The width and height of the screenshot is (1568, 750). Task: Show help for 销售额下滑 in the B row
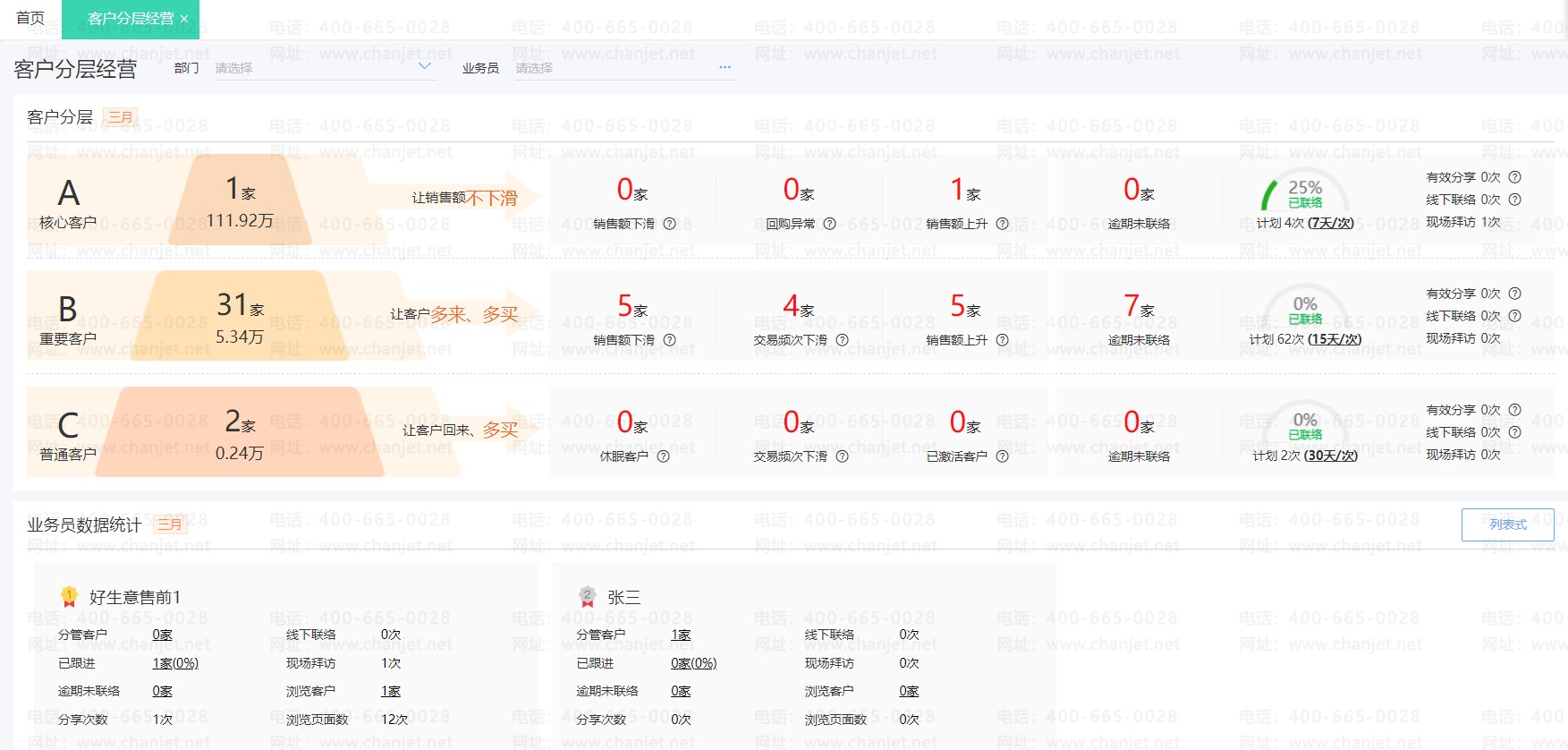pyautogui.click(x=669, y=340)
